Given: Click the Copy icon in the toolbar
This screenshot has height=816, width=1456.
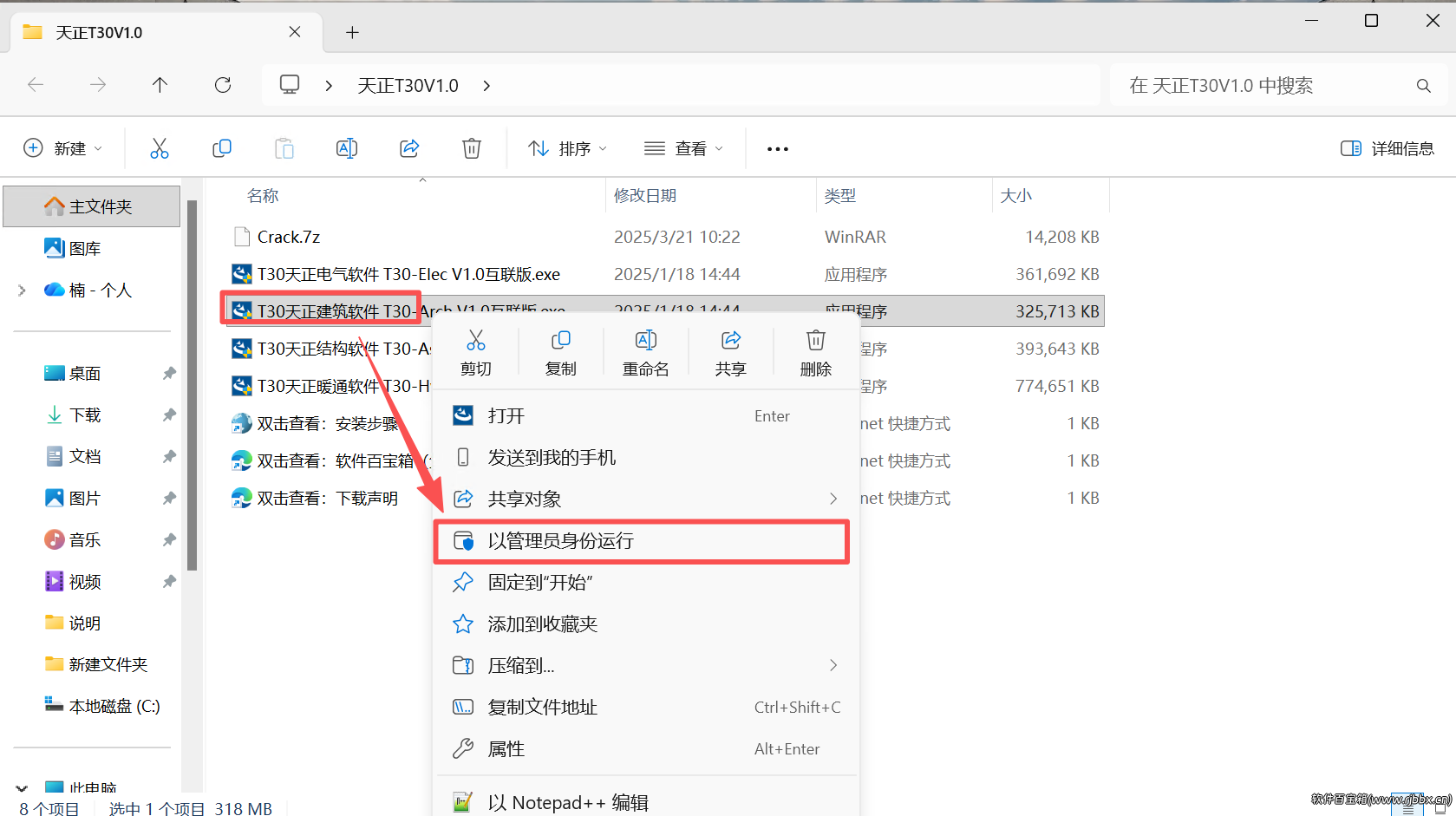Looking at the screenshot, I should 222,148.
